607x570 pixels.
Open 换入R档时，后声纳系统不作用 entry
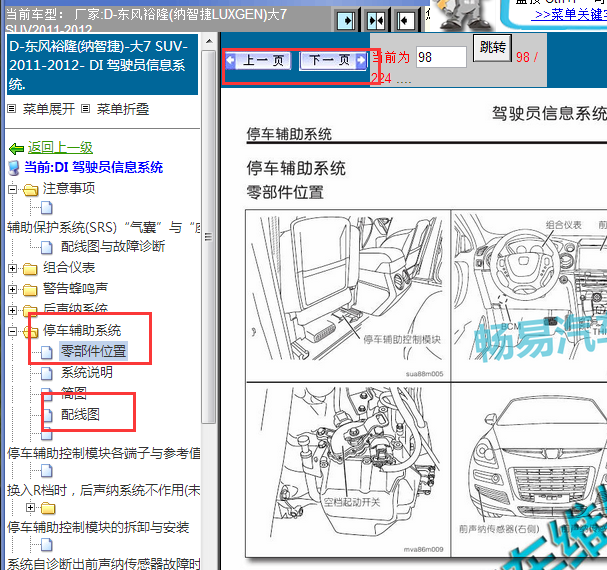click(104, 490)
